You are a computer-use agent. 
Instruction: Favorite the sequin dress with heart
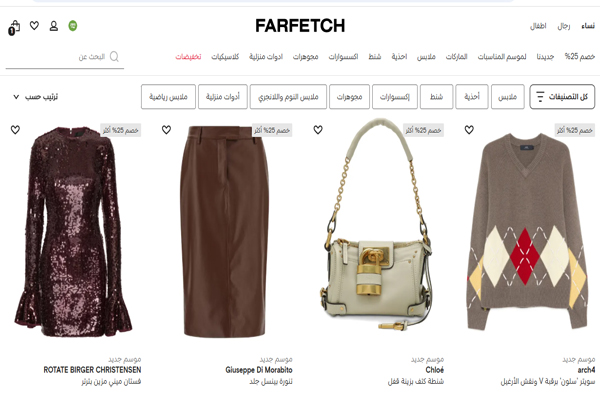pyautogui.click(x=15, y=130)
